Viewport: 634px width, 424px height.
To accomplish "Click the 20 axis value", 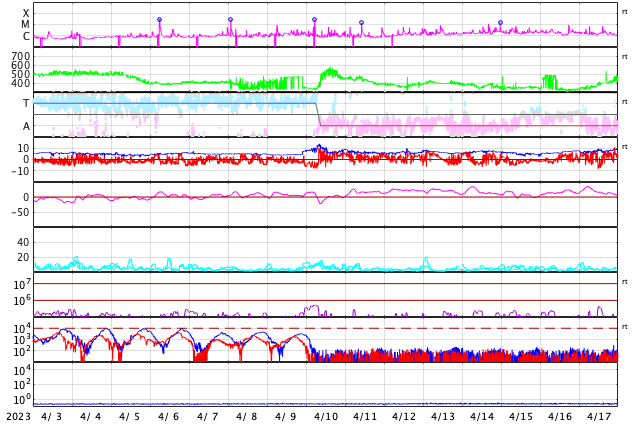I will [23, 257].
